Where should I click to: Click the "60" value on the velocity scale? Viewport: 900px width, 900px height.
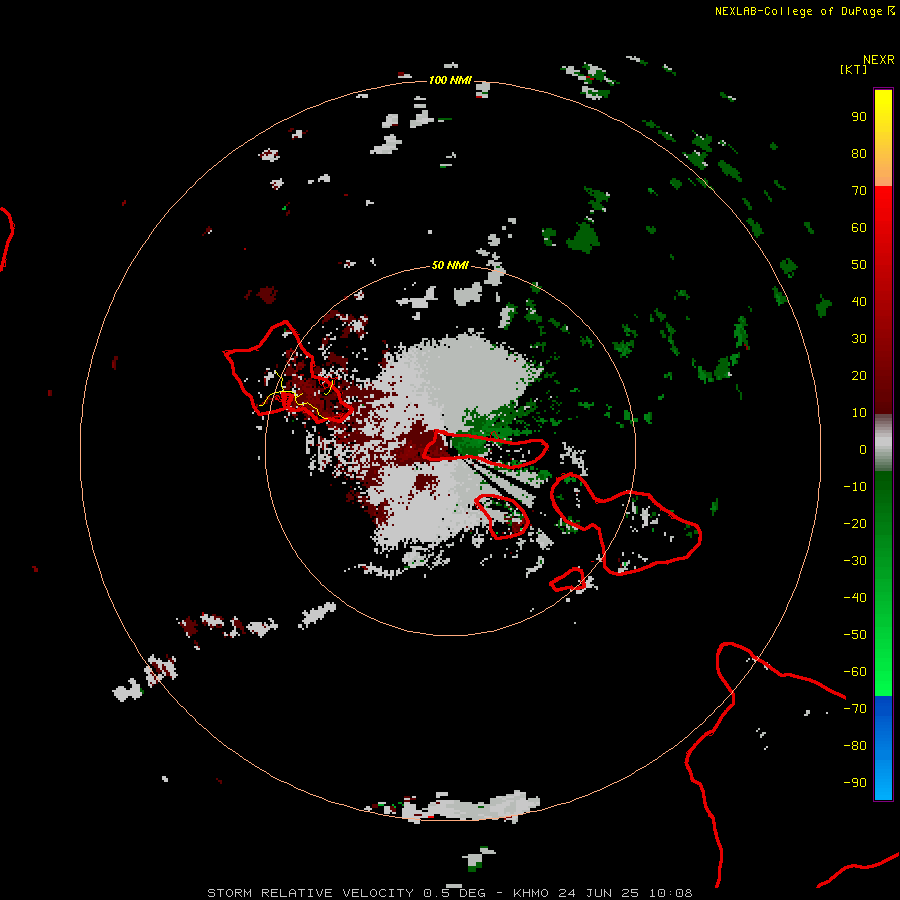point(859,228)
